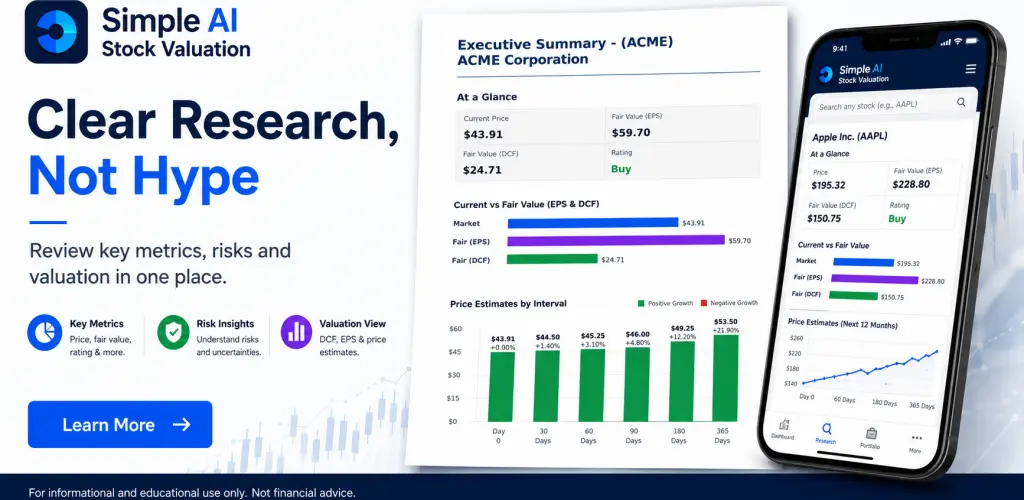Click the phone Price $195.32 value
Viewport: 1024px width, 500px height.
[x=828, y=185]
